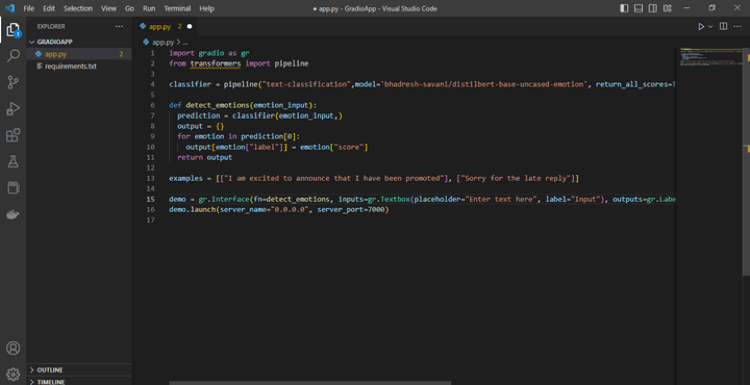This screenshot has height=385, width=750.
Task: Click the breadcrumb ellipsis after app.py
Action: click(185, 43)
